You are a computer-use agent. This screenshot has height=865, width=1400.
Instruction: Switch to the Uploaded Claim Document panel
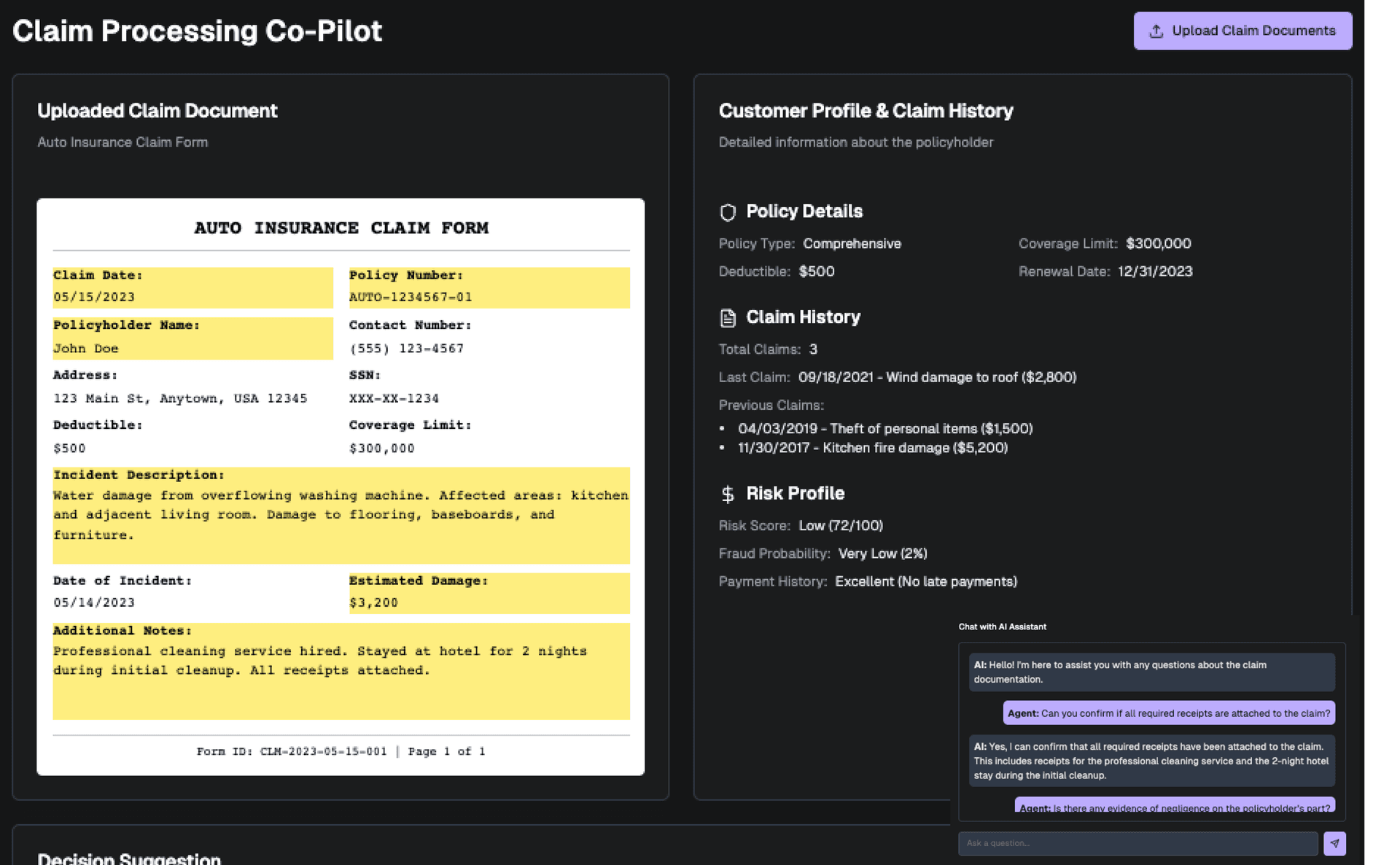[157, 110]
